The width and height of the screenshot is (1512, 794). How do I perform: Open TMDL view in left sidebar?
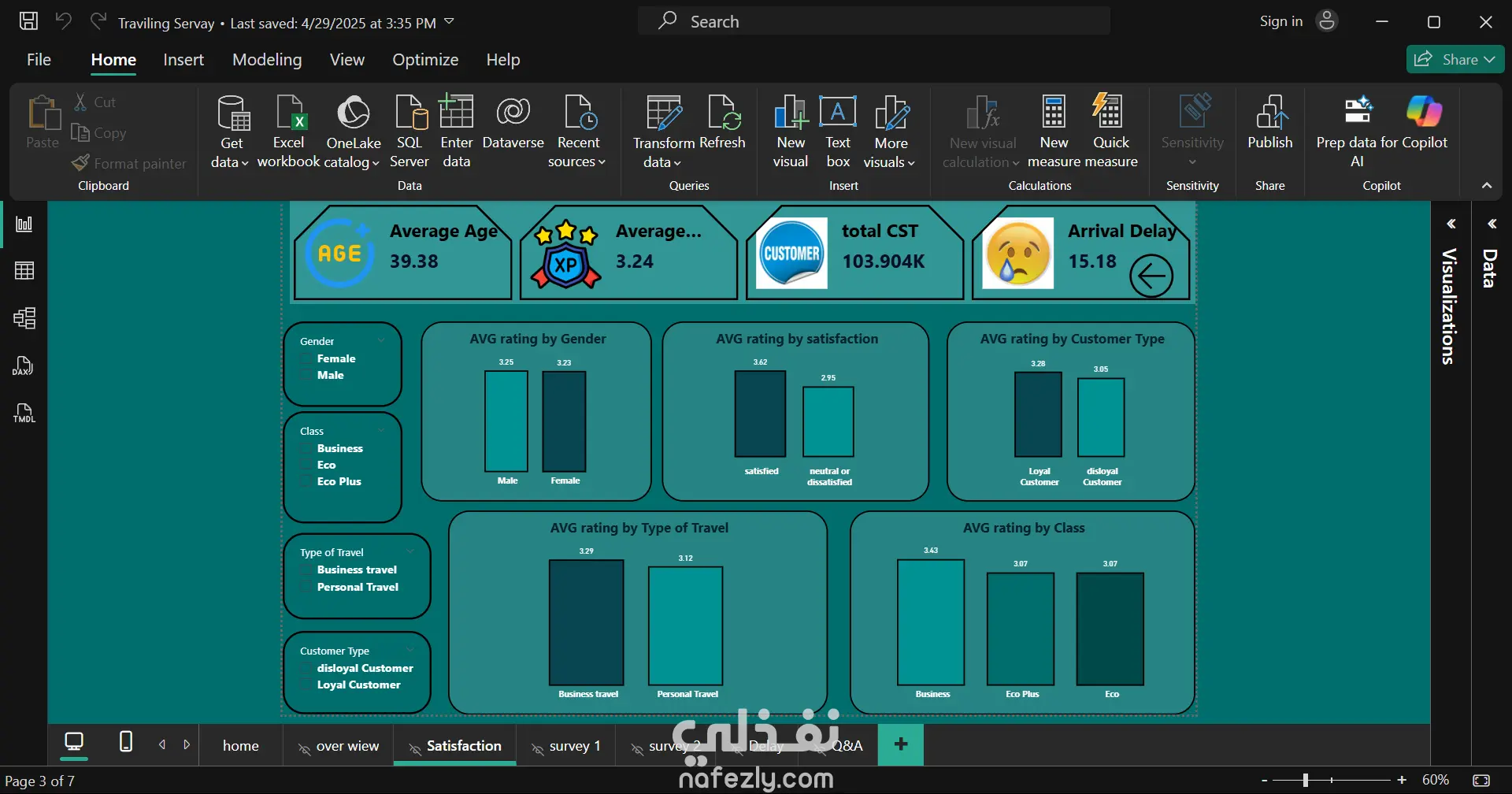[24, 413]
